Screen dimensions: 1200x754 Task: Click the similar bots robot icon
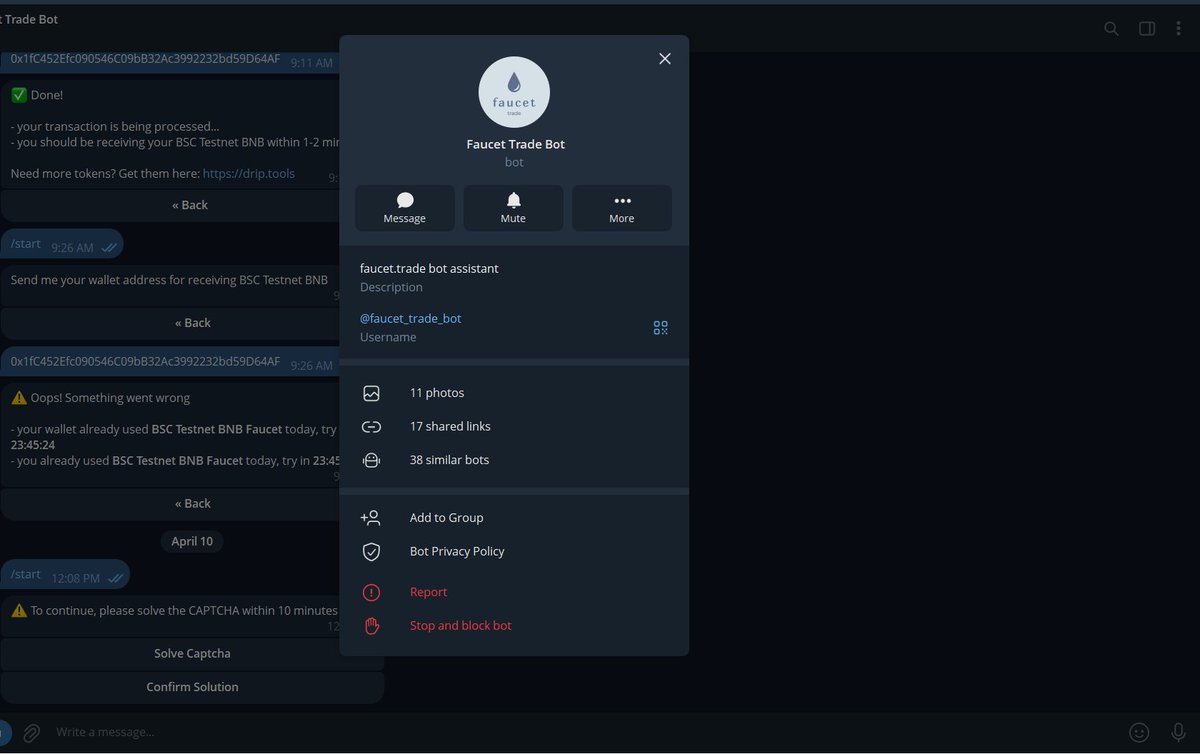[371, 460]
